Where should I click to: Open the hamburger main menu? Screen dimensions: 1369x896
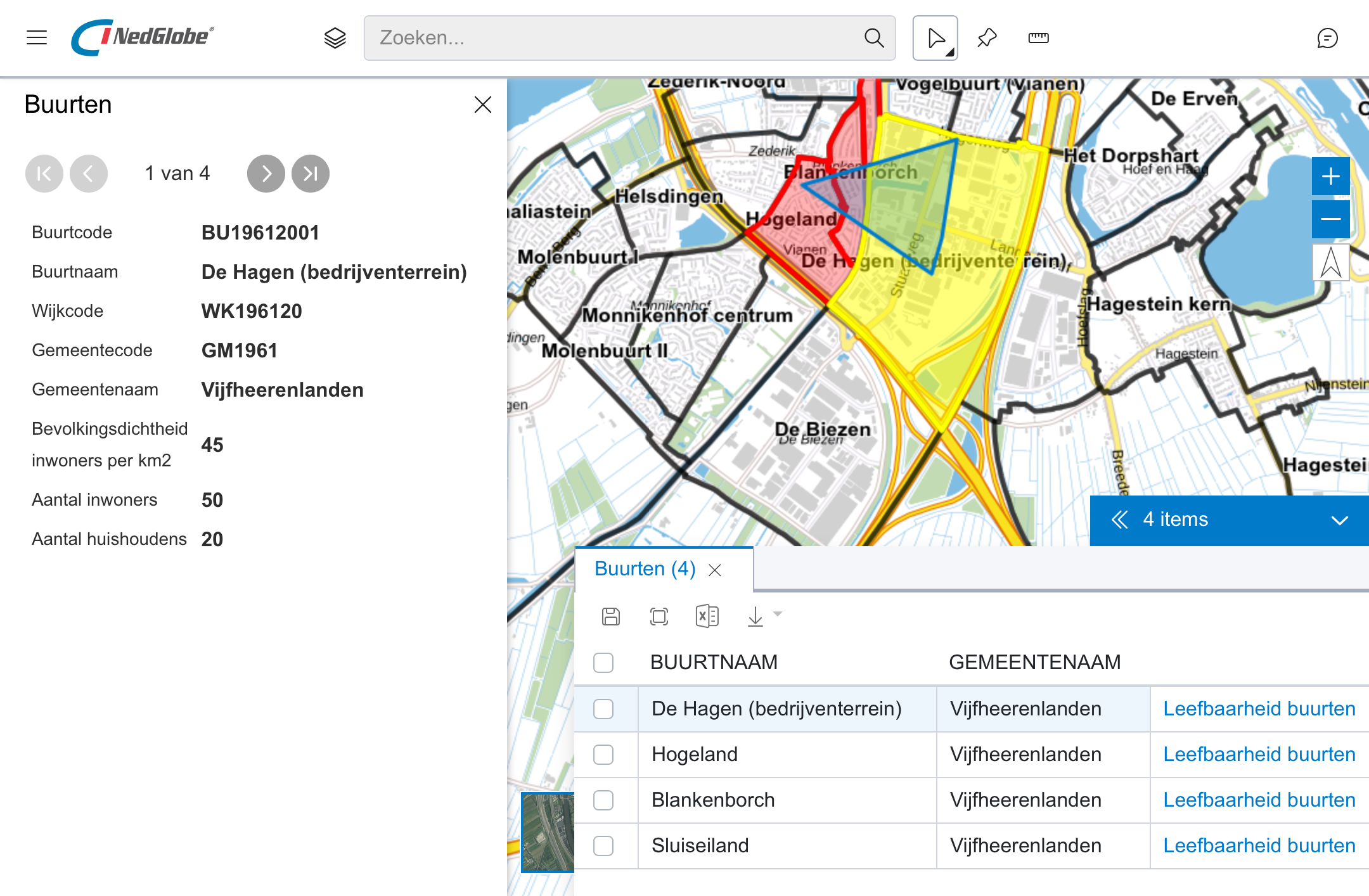[x=37, y=38]
